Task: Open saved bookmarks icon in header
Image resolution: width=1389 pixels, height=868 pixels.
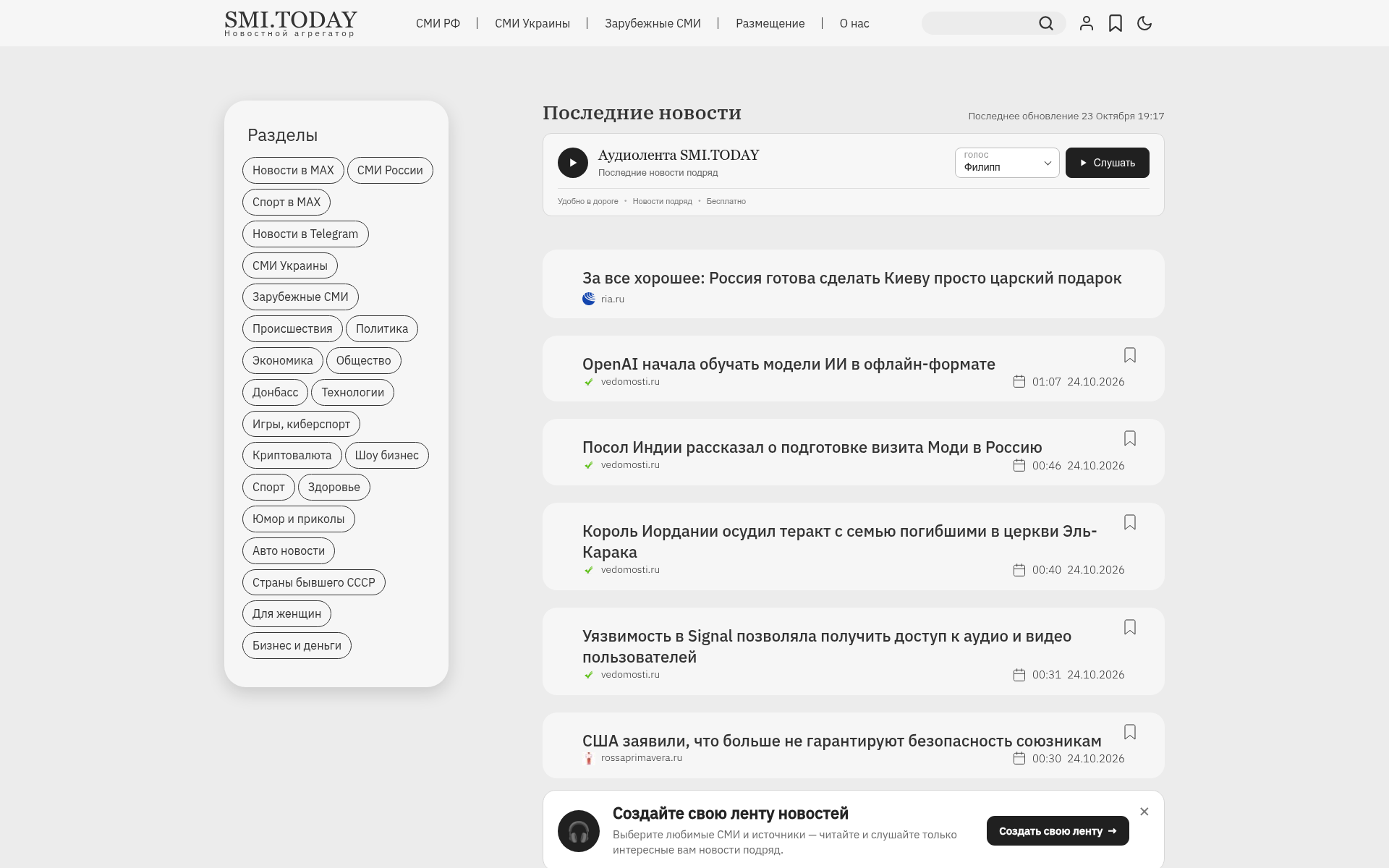Action: coord(1116,23)
